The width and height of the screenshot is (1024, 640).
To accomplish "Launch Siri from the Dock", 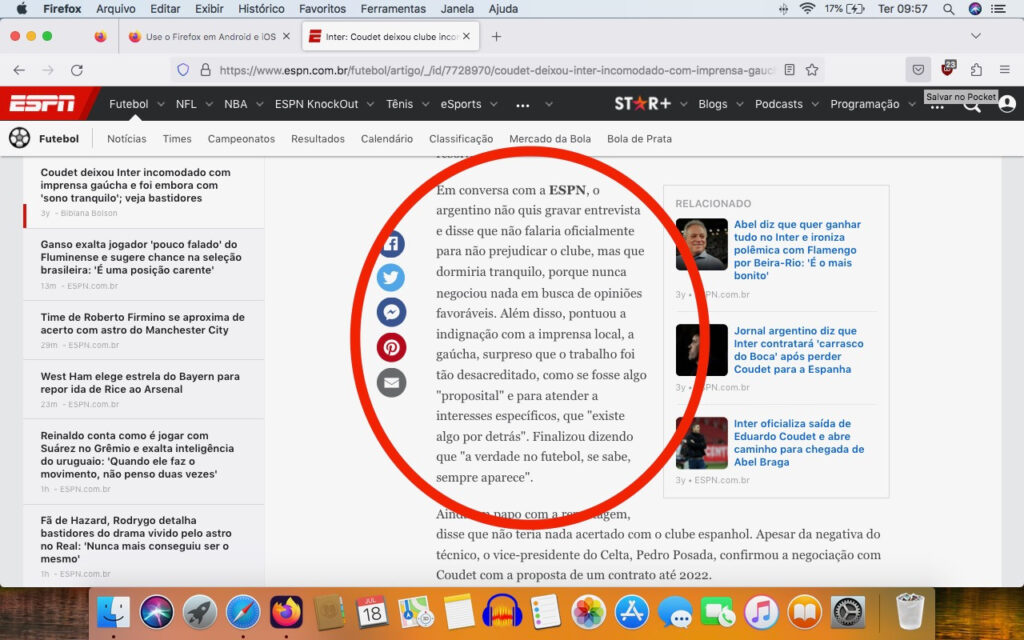I will (x=157, y=613).
